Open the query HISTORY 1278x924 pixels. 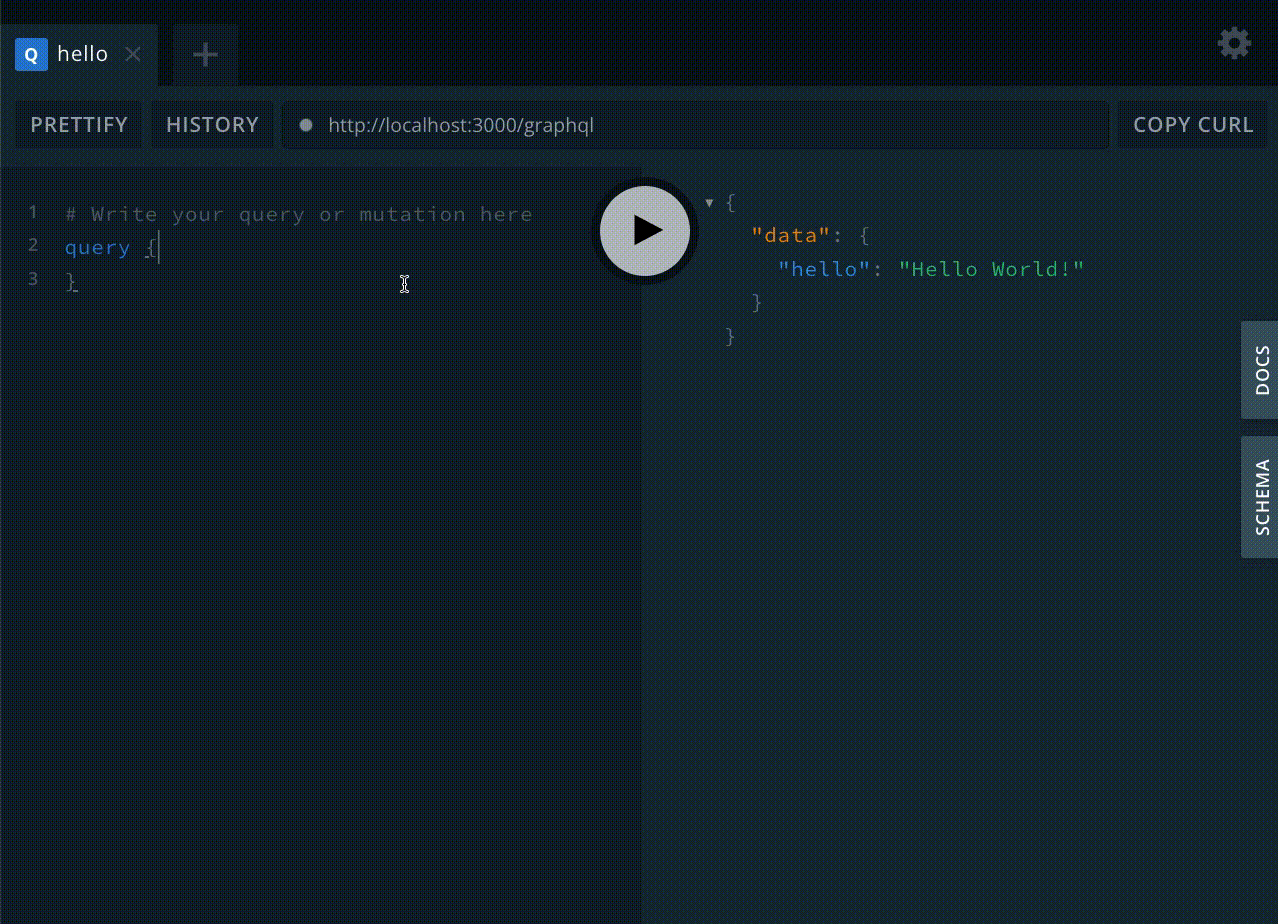click(x=212, y=125)
